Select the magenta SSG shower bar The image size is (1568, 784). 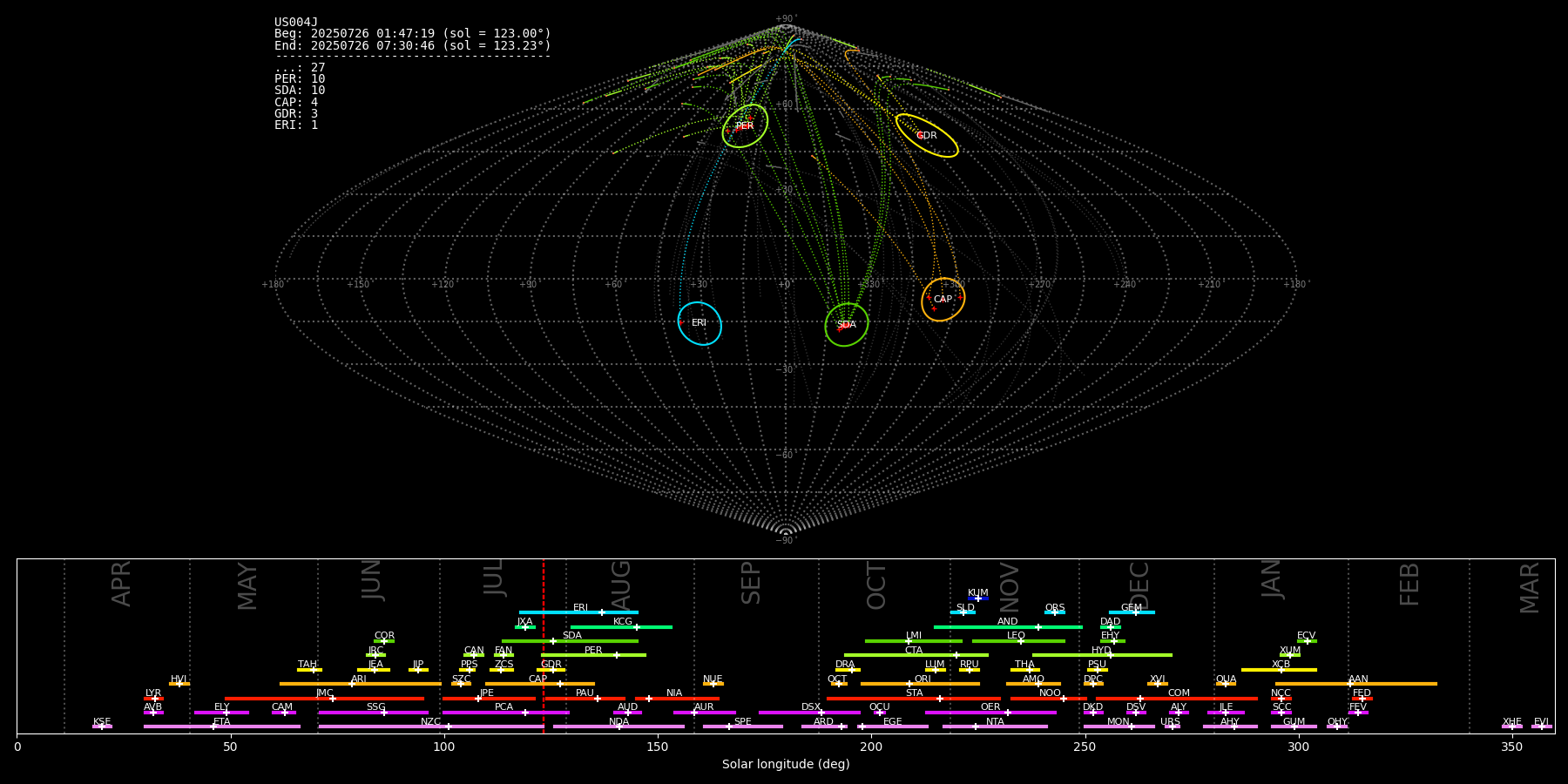[373, 712]
